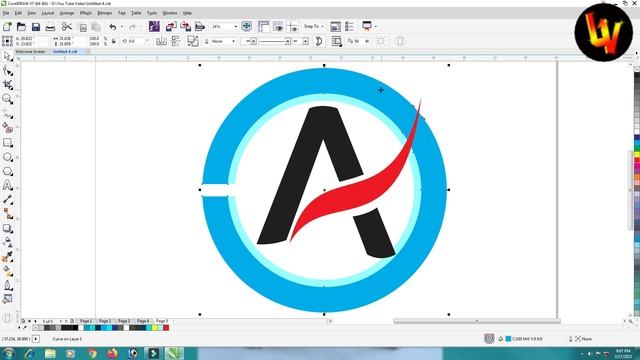Save the current document
The width and height of the screenshot is (640, 360).
(36, 27)
